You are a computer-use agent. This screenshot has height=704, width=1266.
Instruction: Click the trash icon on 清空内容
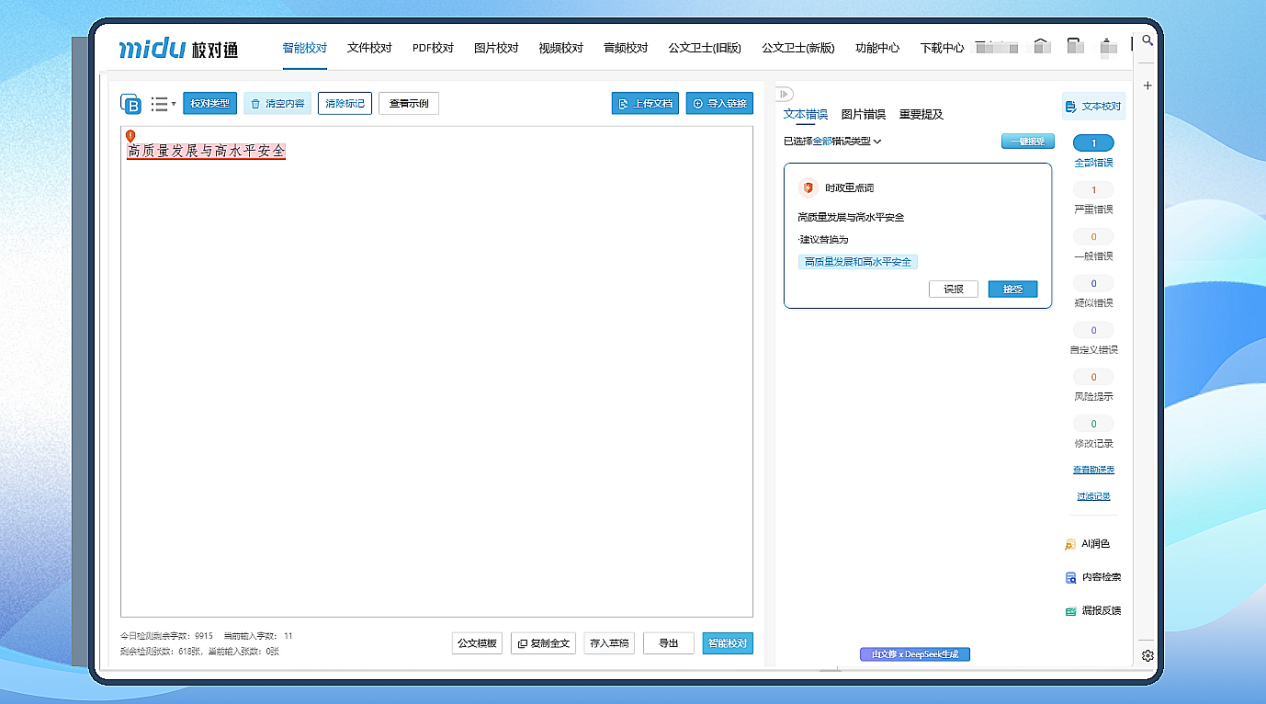(255, 103)
